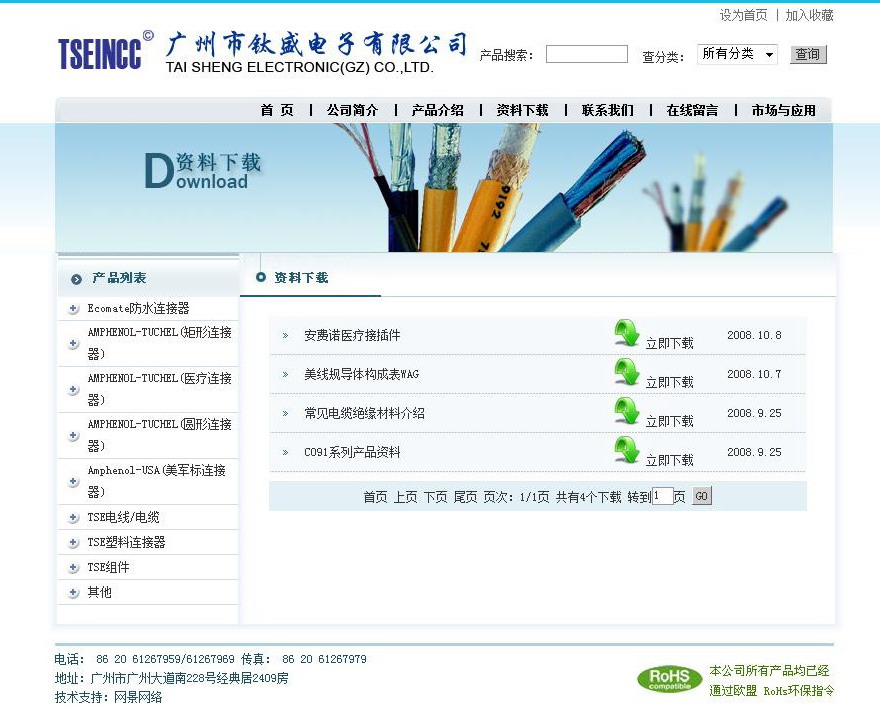Open 产品介绍 in the navigation bar

(438, 111)
